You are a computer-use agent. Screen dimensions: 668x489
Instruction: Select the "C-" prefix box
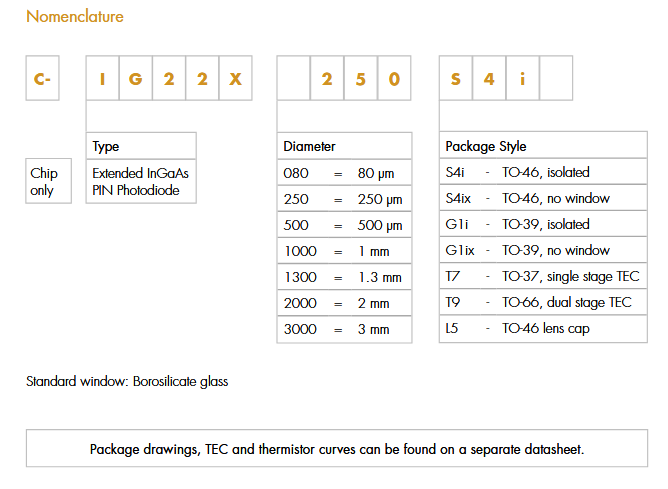coord(42,80)
